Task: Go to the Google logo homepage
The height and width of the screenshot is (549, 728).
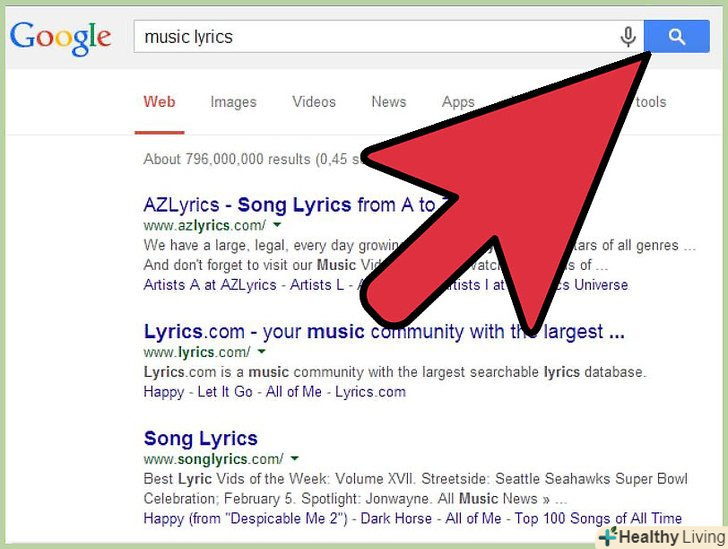Action: 60,37
